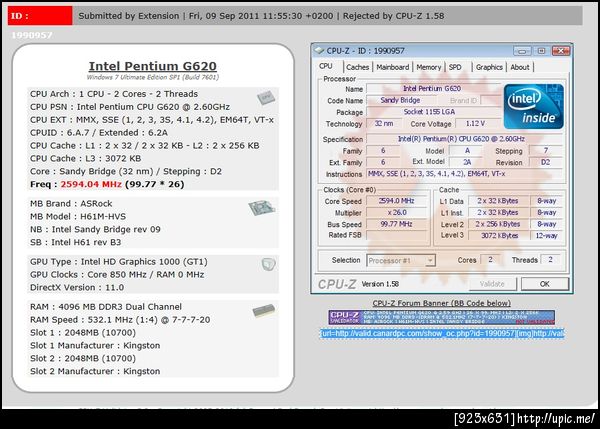Minimize the CPU-Z window
The width and height of the screenshot is (600, 429).
click(x=522, y=51)
